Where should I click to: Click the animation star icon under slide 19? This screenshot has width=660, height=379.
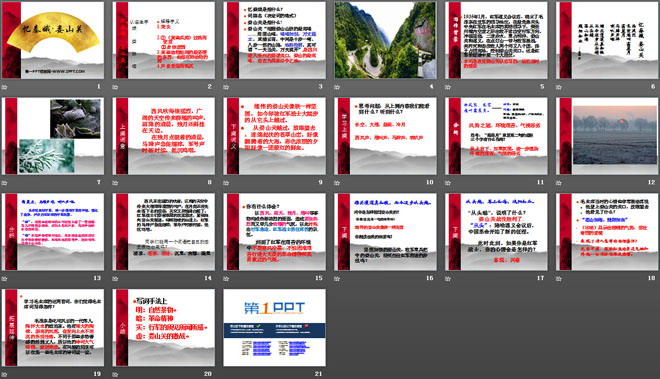pyautogui.click(x=5, y=374)
